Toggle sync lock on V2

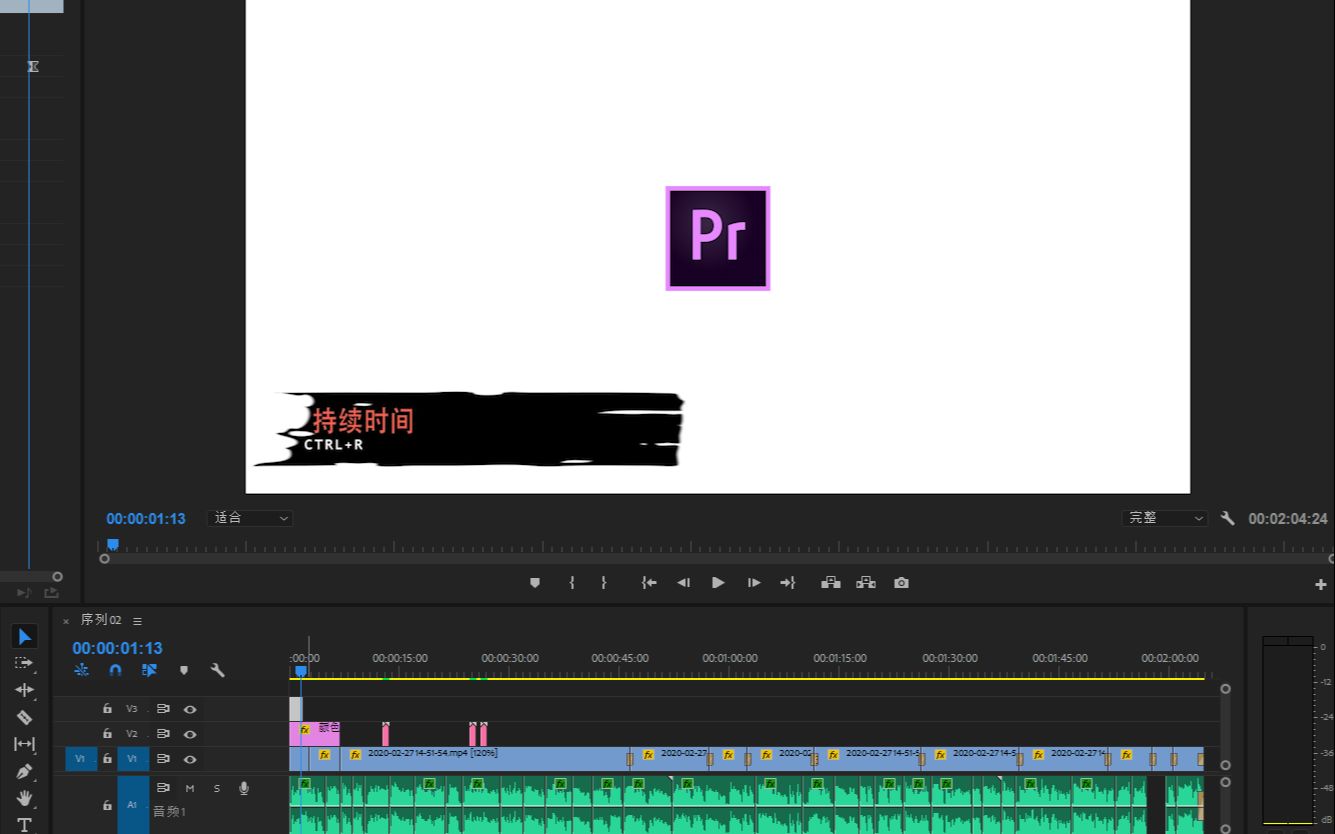163,734
